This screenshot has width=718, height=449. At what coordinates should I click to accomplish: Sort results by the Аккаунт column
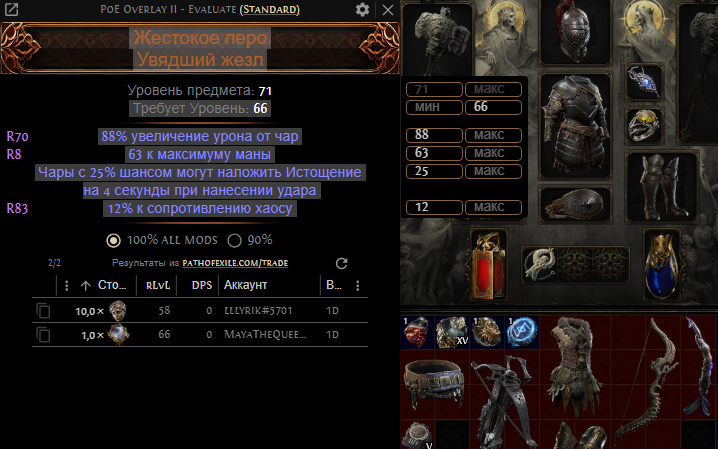[245, 285]
